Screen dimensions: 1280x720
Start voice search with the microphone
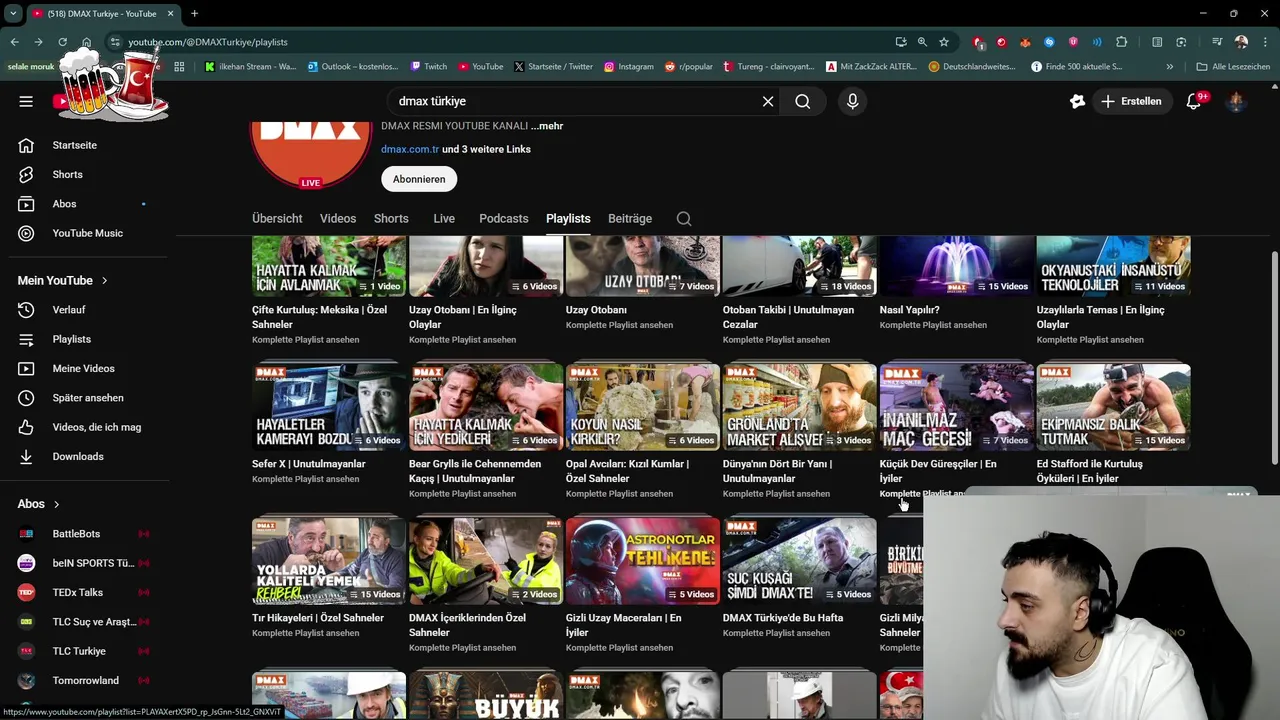pyautogui.click(x=853, y=101)
